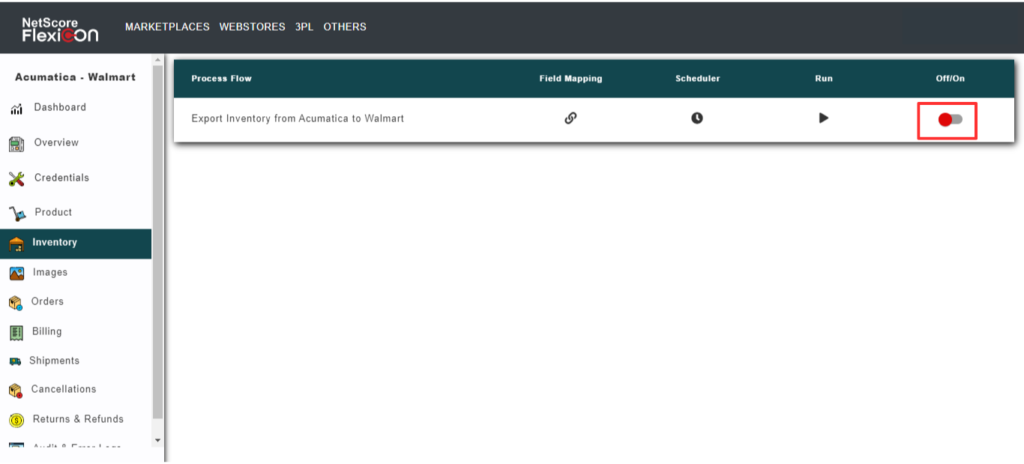Image resolution: width=1024 pixels, height=464 pixels.
Task: Toggle Export Inventory flow on
Action: pos(949,120)
